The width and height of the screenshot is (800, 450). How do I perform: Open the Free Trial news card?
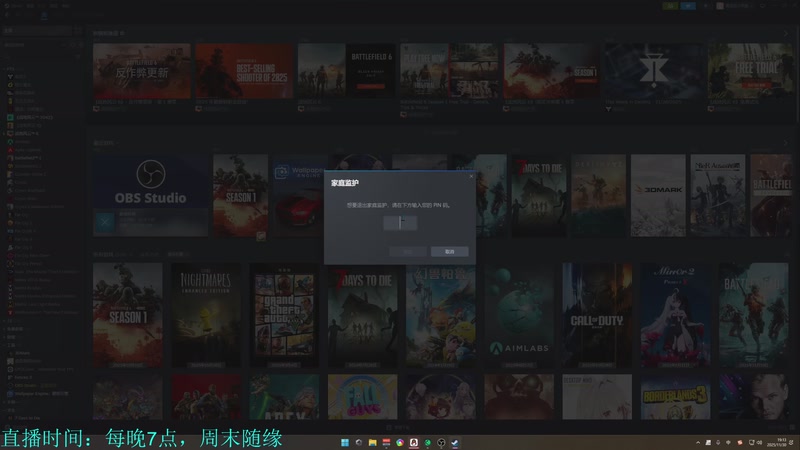tap(751, 71)
